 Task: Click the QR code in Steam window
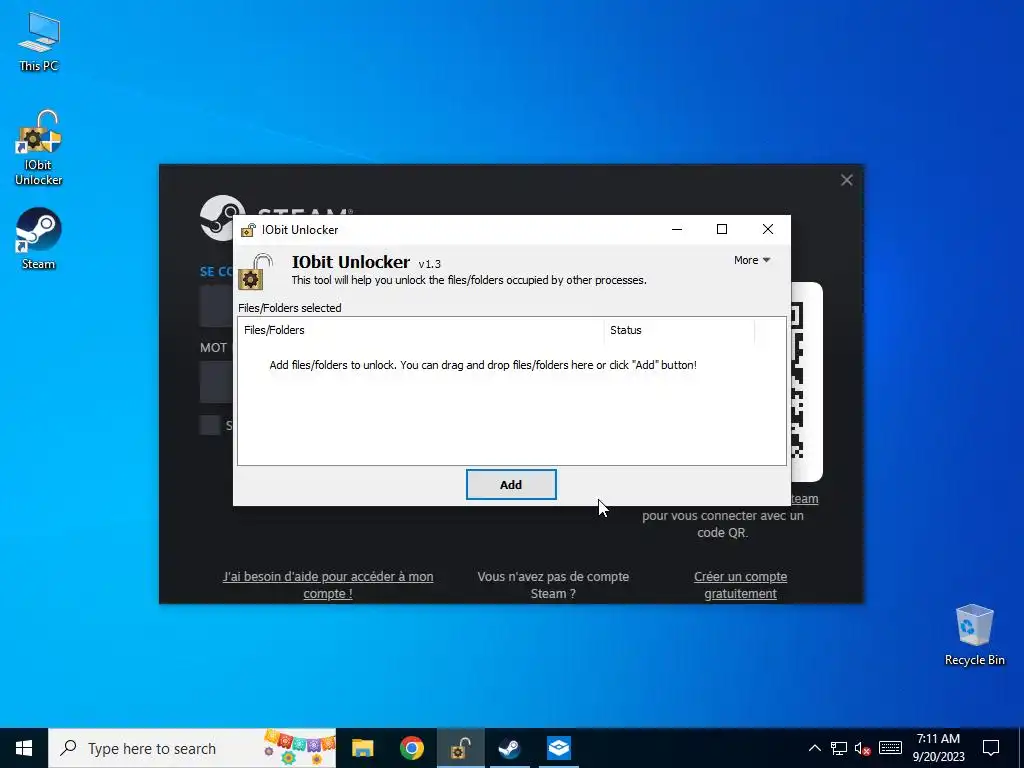[805, 381]
